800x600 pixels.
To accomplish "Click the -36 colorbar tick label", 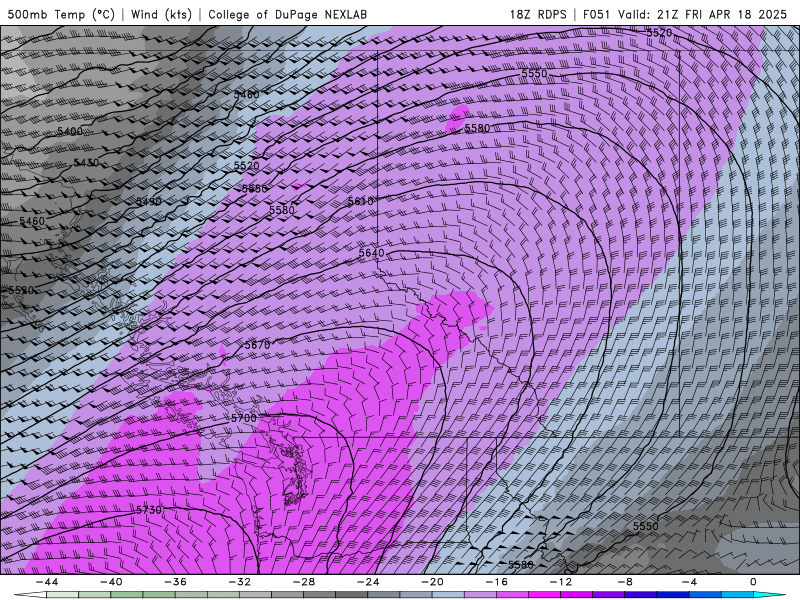I will coord(176,582).
